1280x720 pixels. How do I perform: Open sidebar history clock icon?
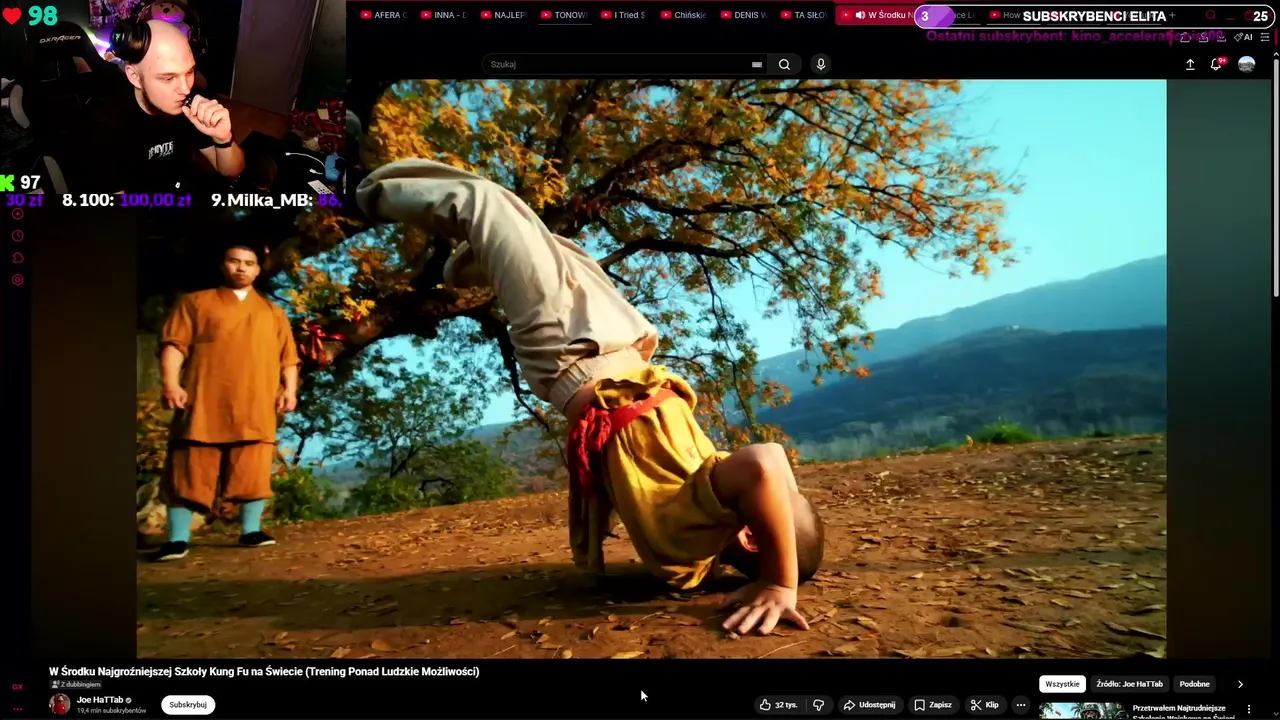click(17, 235)
